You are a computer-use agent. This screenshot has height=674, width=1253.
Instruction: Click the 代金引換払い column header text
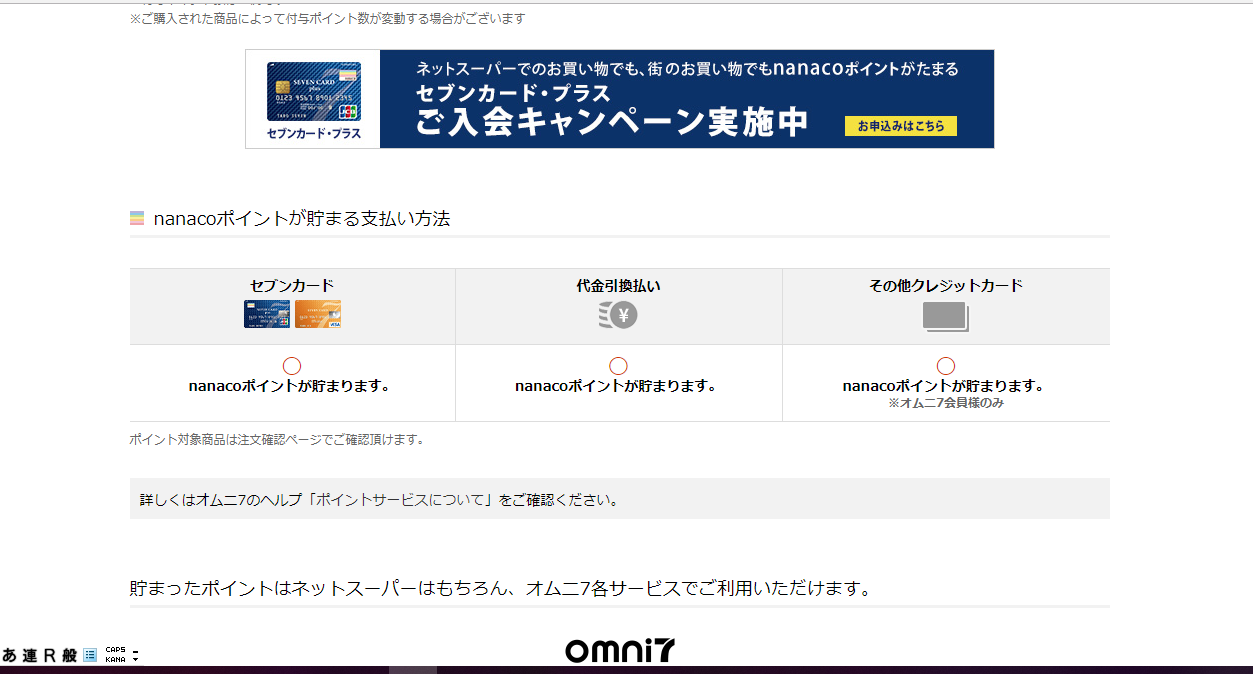(618, 285)
